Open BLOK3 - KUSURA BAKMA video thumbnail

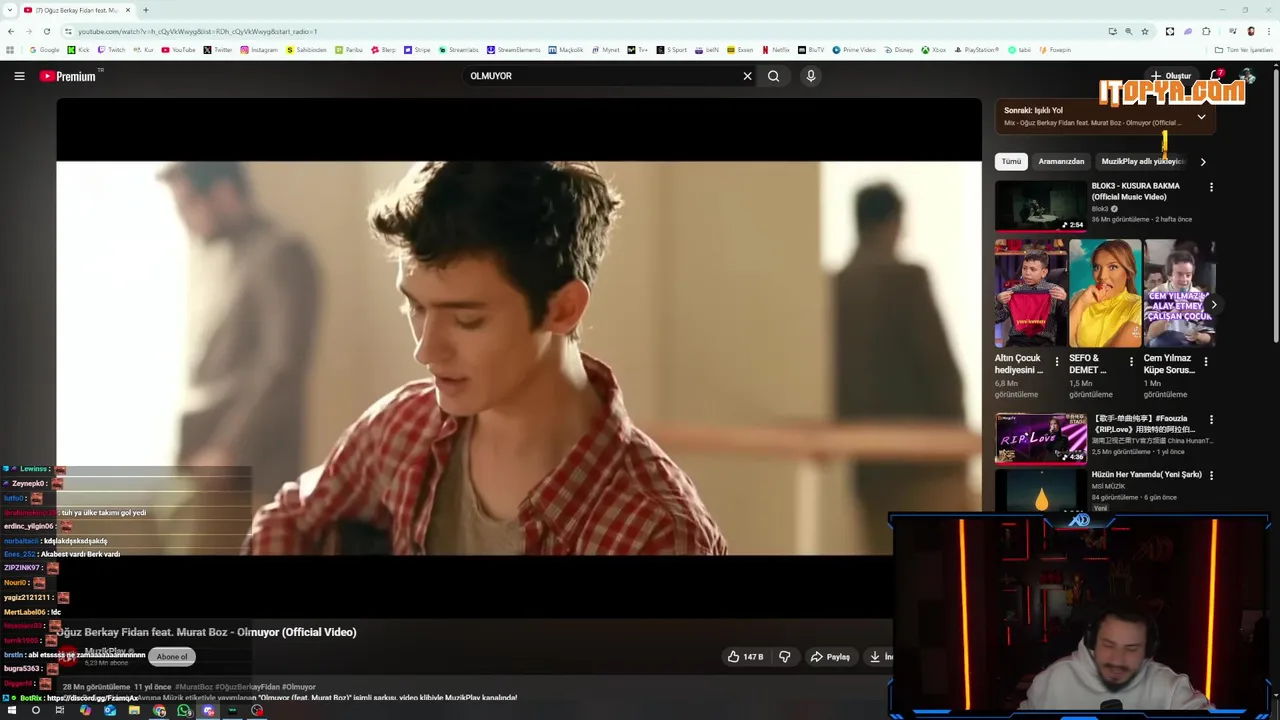click(x=1040, y=206)
